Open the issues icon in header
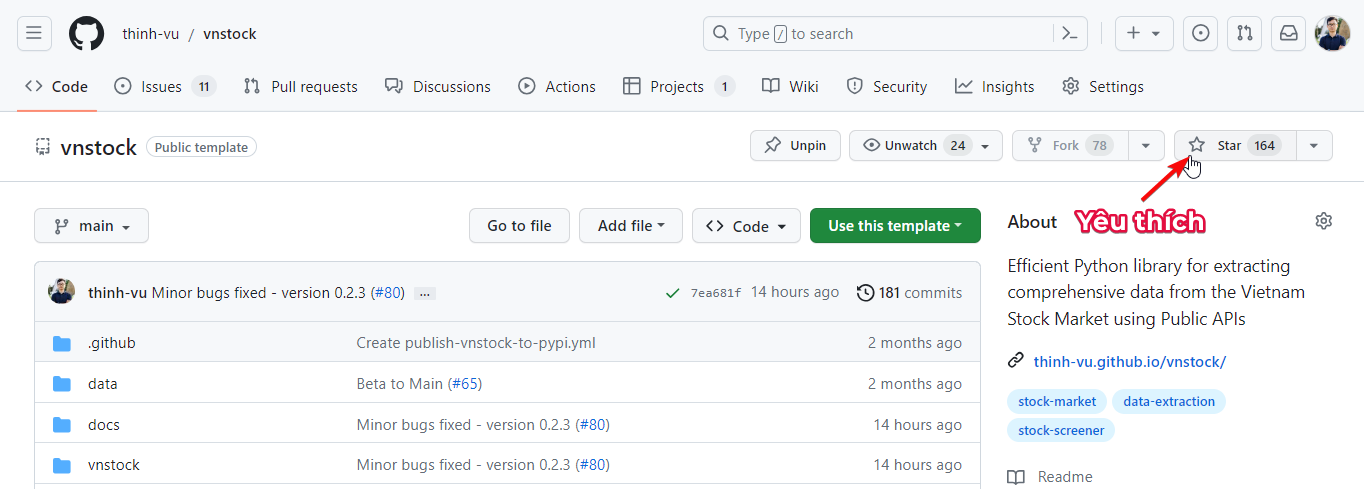The image size is (1364, 489). point(1200,33)
